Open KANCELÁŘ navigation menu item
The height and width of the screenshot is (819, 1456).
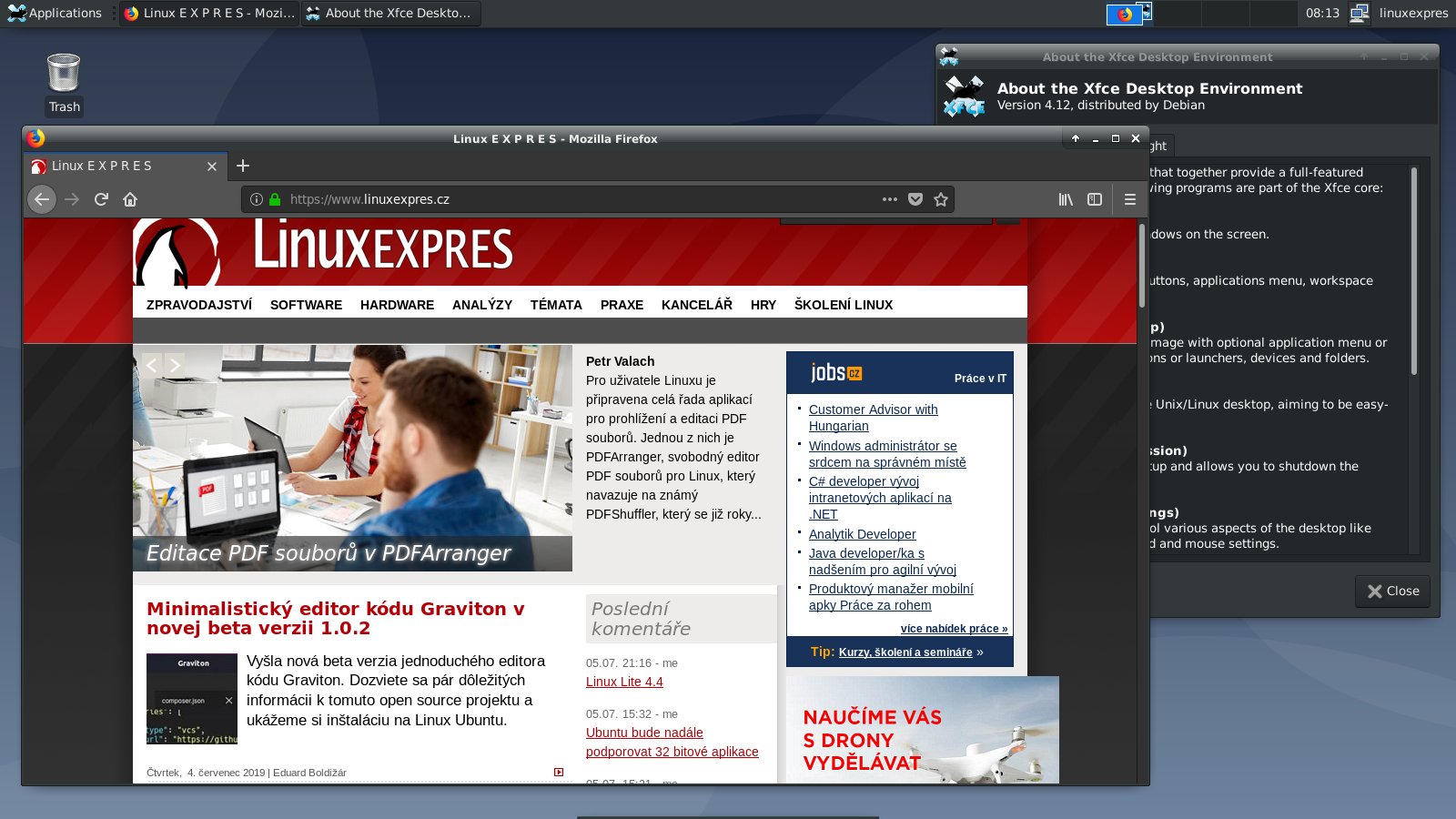click(697, 305)
